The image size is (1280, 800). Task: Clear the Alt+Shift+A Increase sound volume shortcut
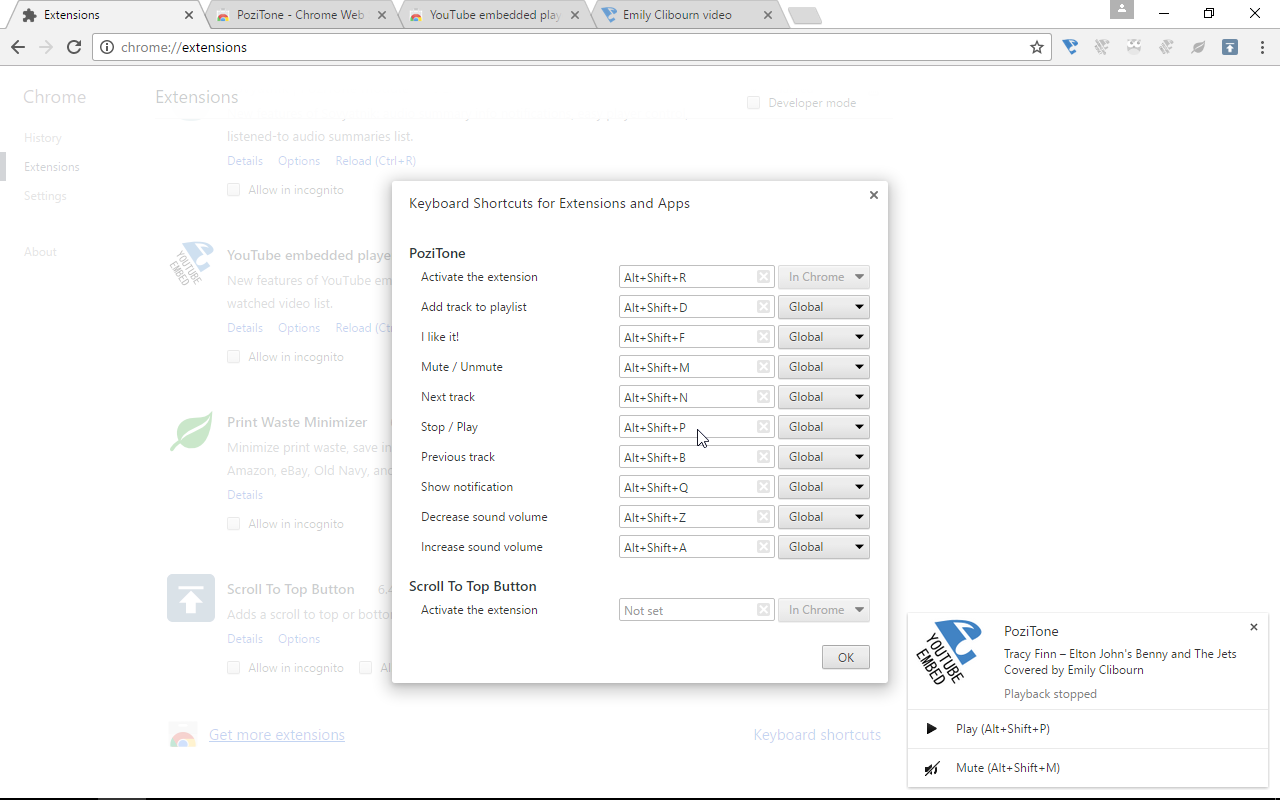pyautogui.click(x=764, y=547)
